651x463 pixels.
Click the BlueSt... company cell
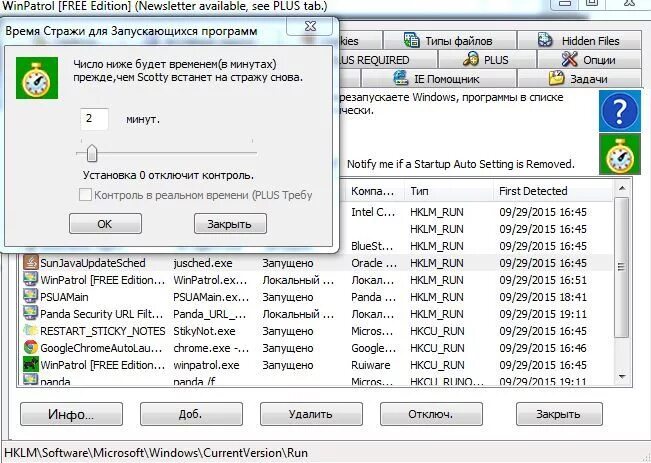(x=372, y=246)
